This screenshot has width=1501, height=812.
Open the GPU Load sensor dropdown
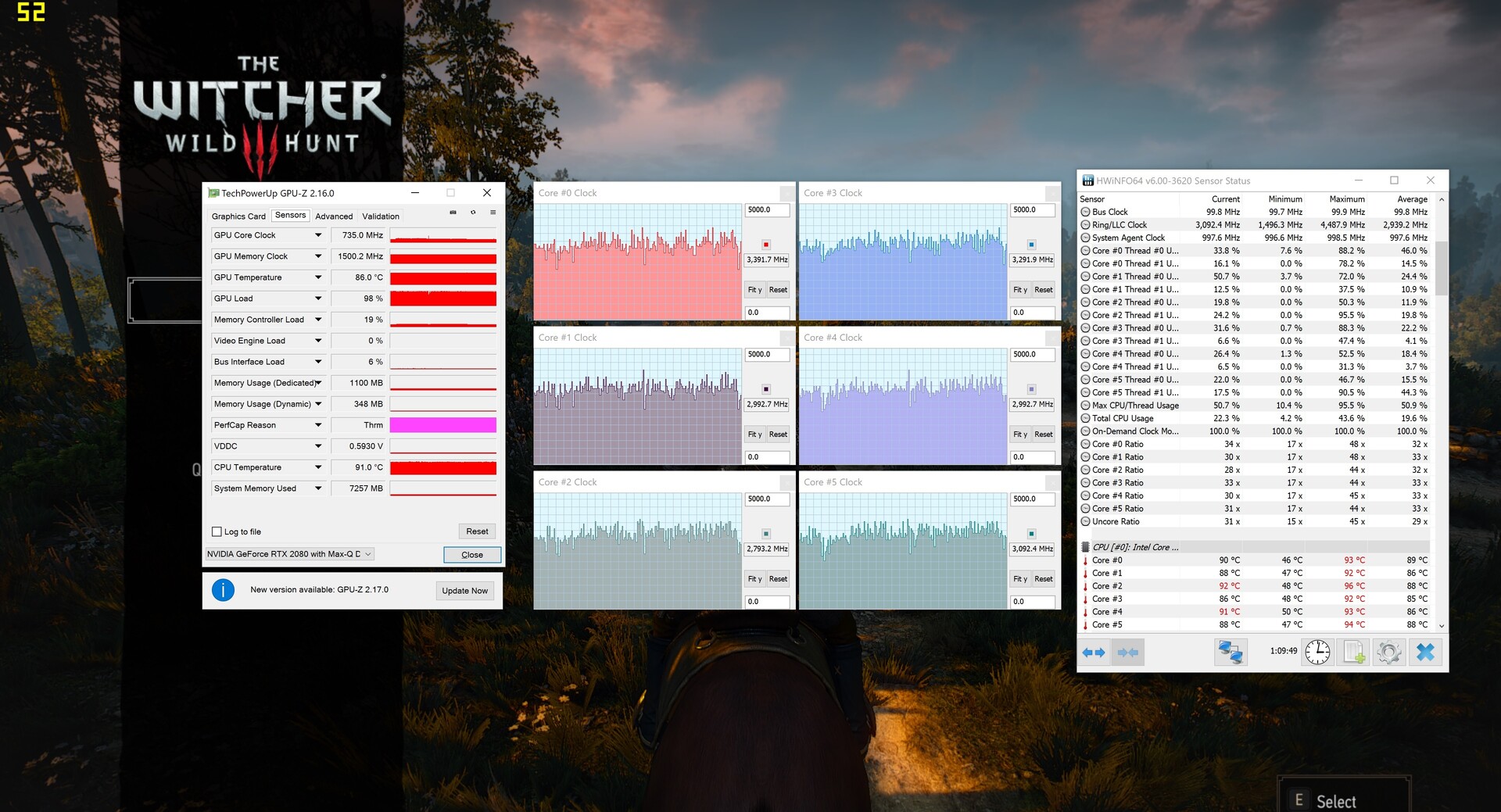(318, 299)
